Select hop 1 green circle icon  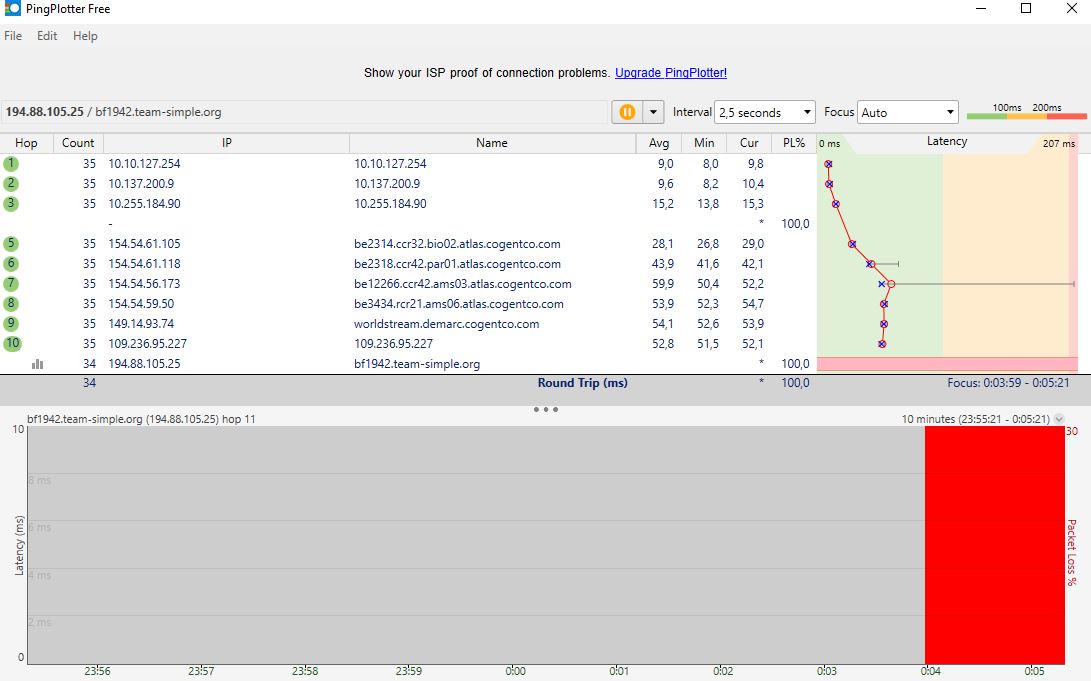(11, 163)
